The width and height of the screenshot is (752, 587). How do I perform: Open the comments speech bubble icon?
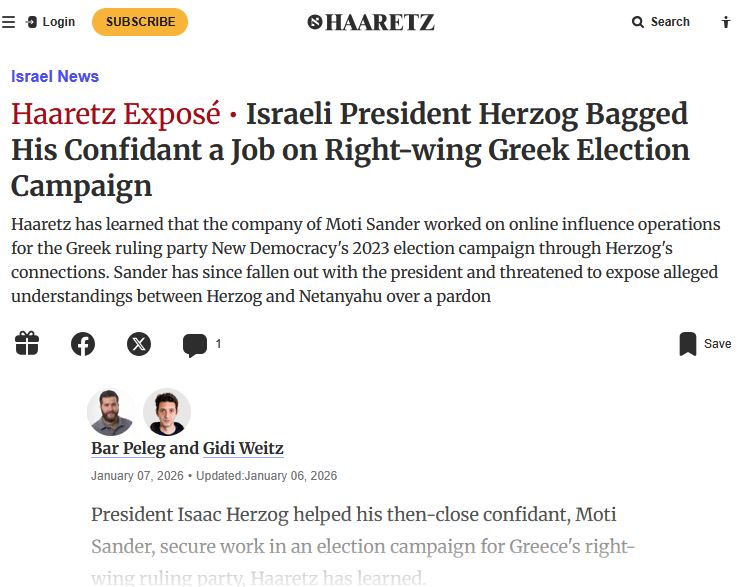point(195,345)
